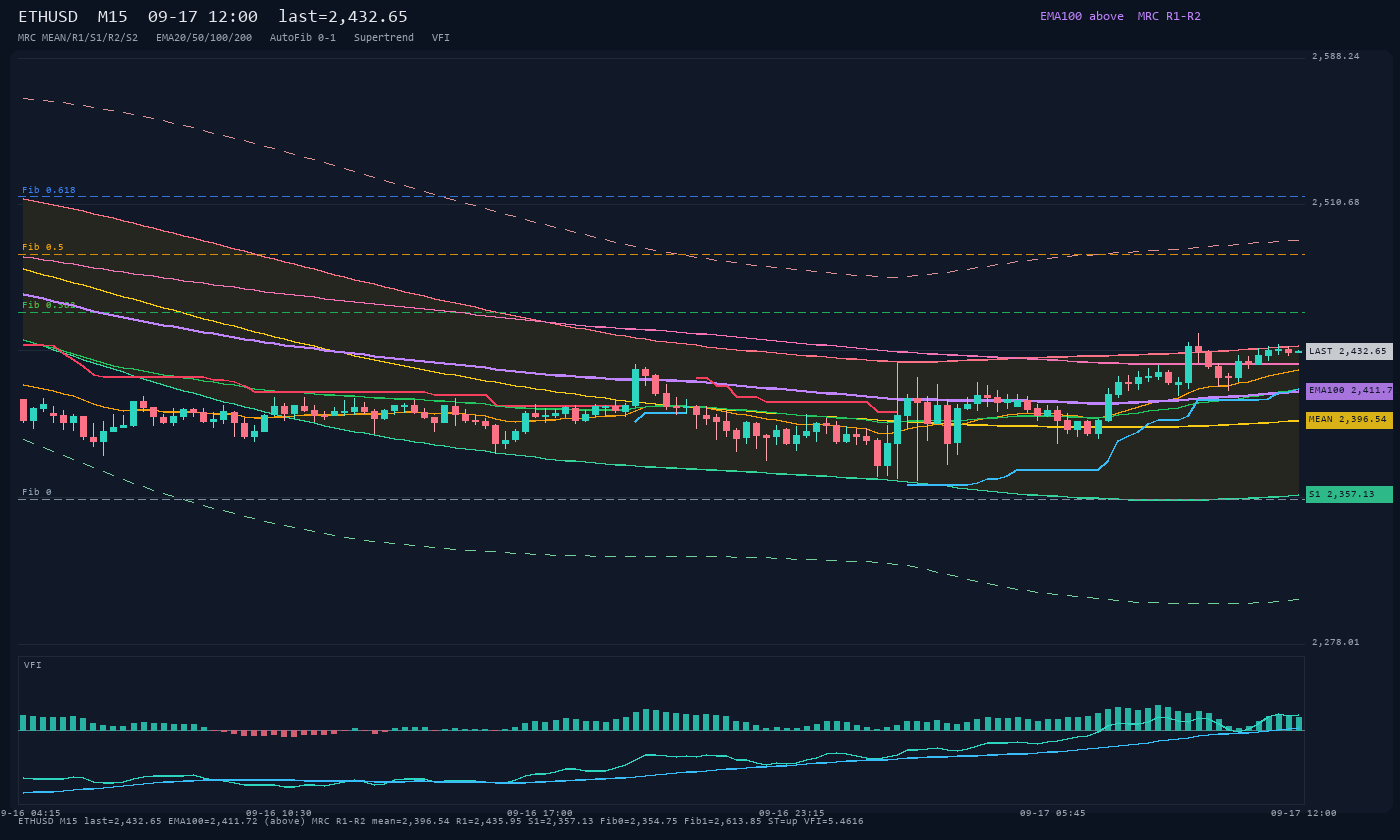Click the 09-16 23:15 time axis label
This screenshot has width=1400, height=840.
(x=792, y=813)
